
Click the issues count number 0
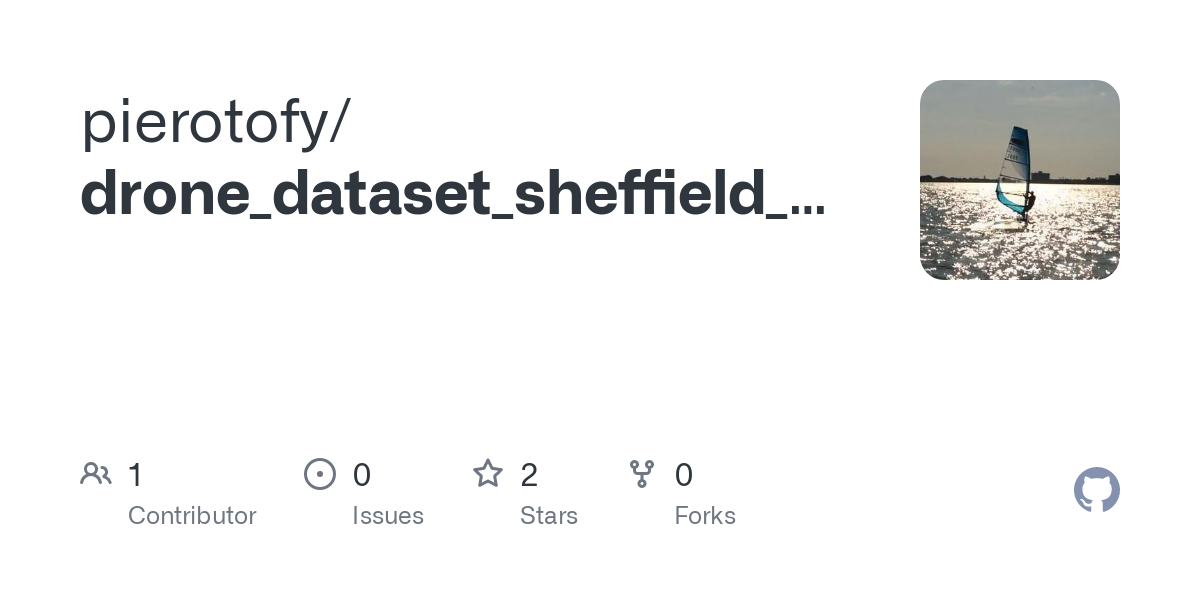[362, 475]
